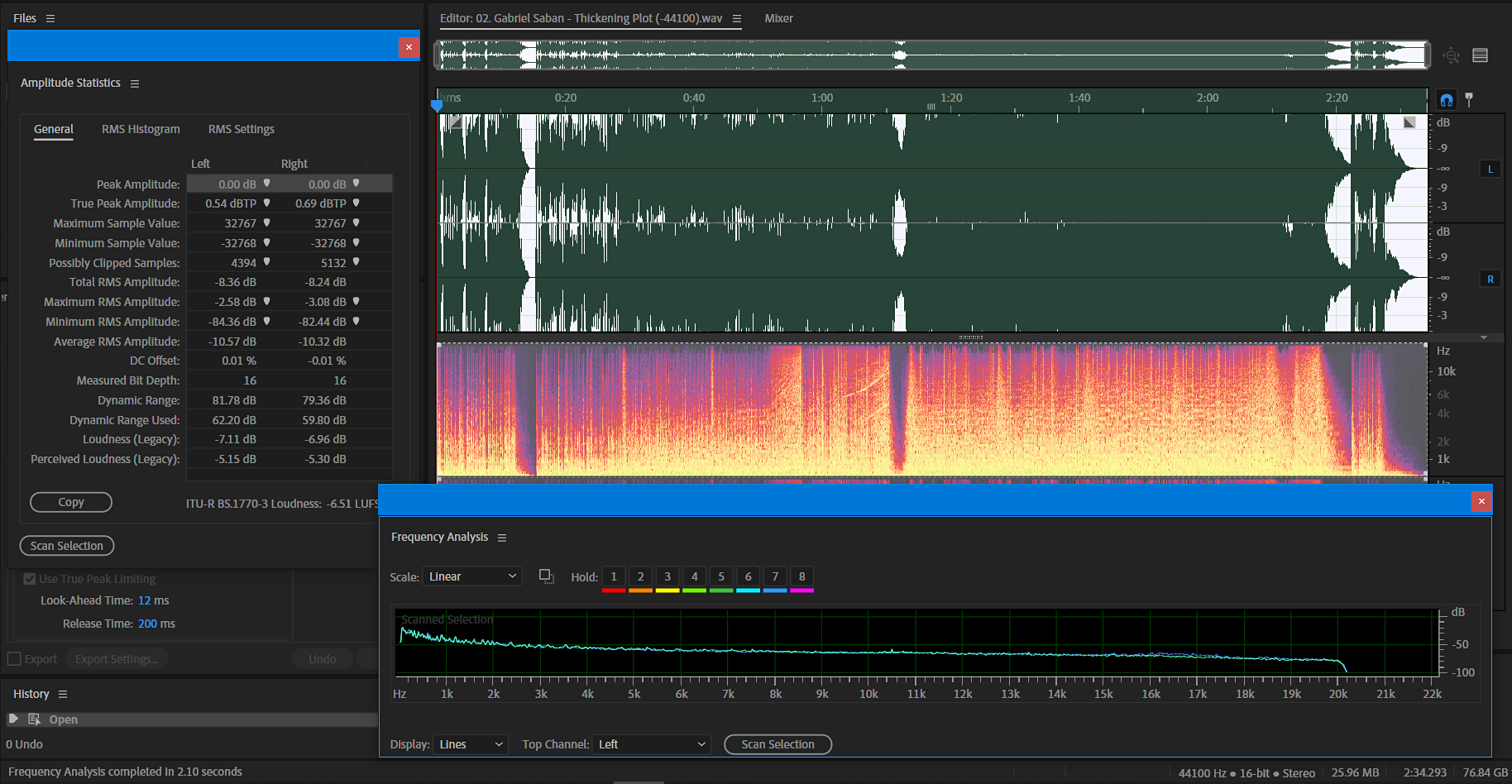Select the Mixer tab
The image size is (1512, 784).
pos(778,17)
